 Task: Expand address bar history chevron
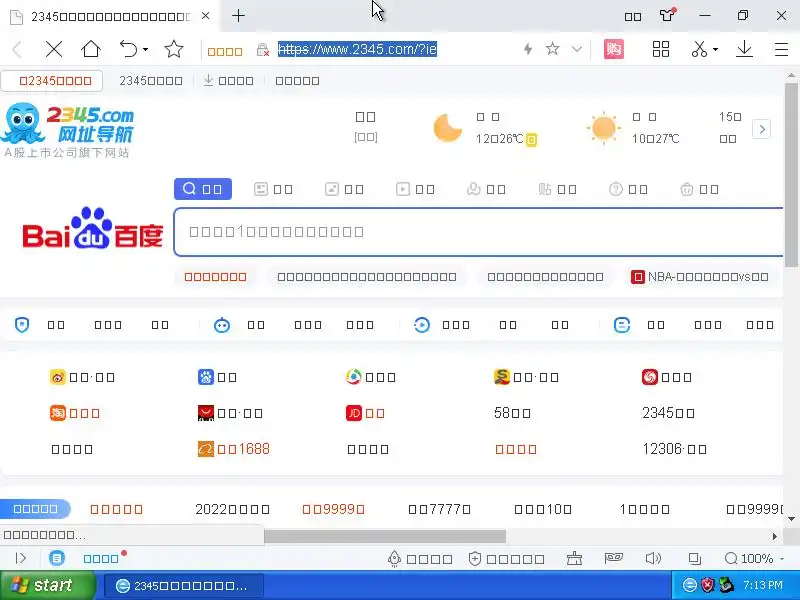[x=577, y=49]
